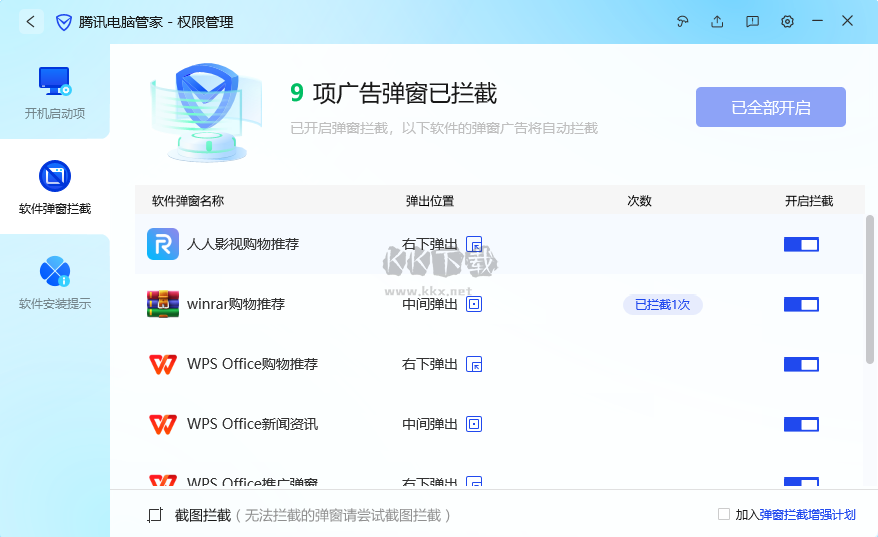
Task: Click the 截图拦截 label
Action: coord(203,515)
